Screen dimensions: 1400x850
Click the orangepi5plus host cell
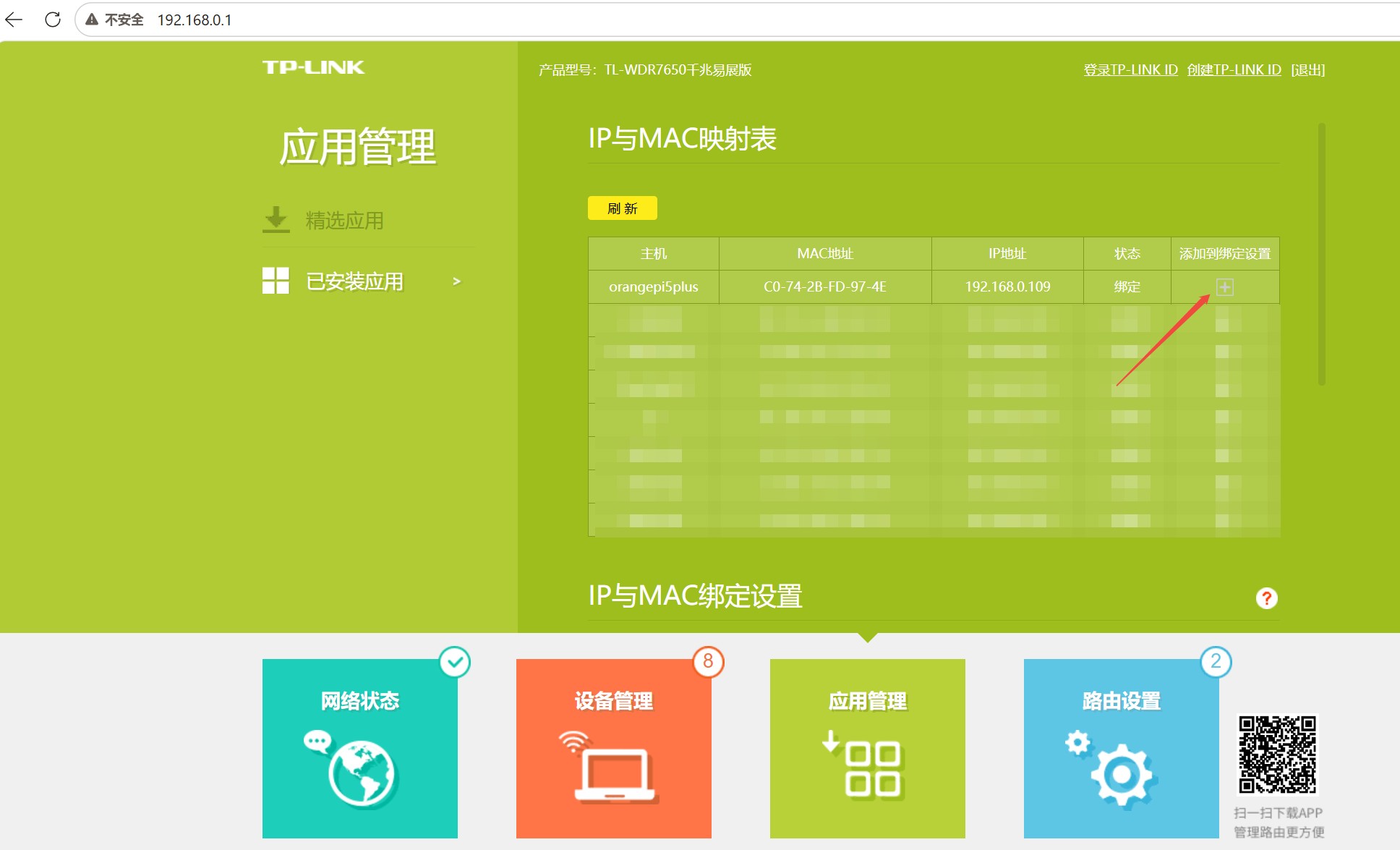pos(654,287)
